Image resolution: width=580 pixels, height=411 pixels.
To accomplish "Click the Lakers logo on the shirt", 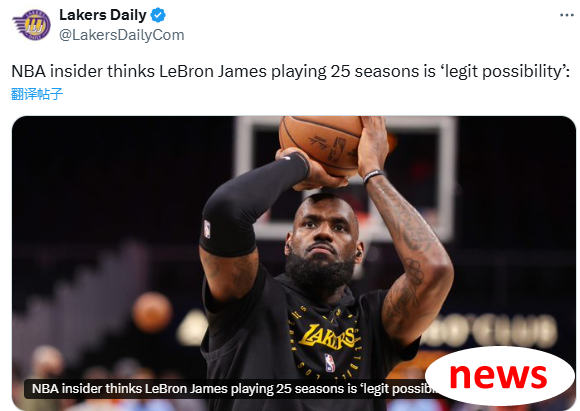I will (x=328, y=337).
